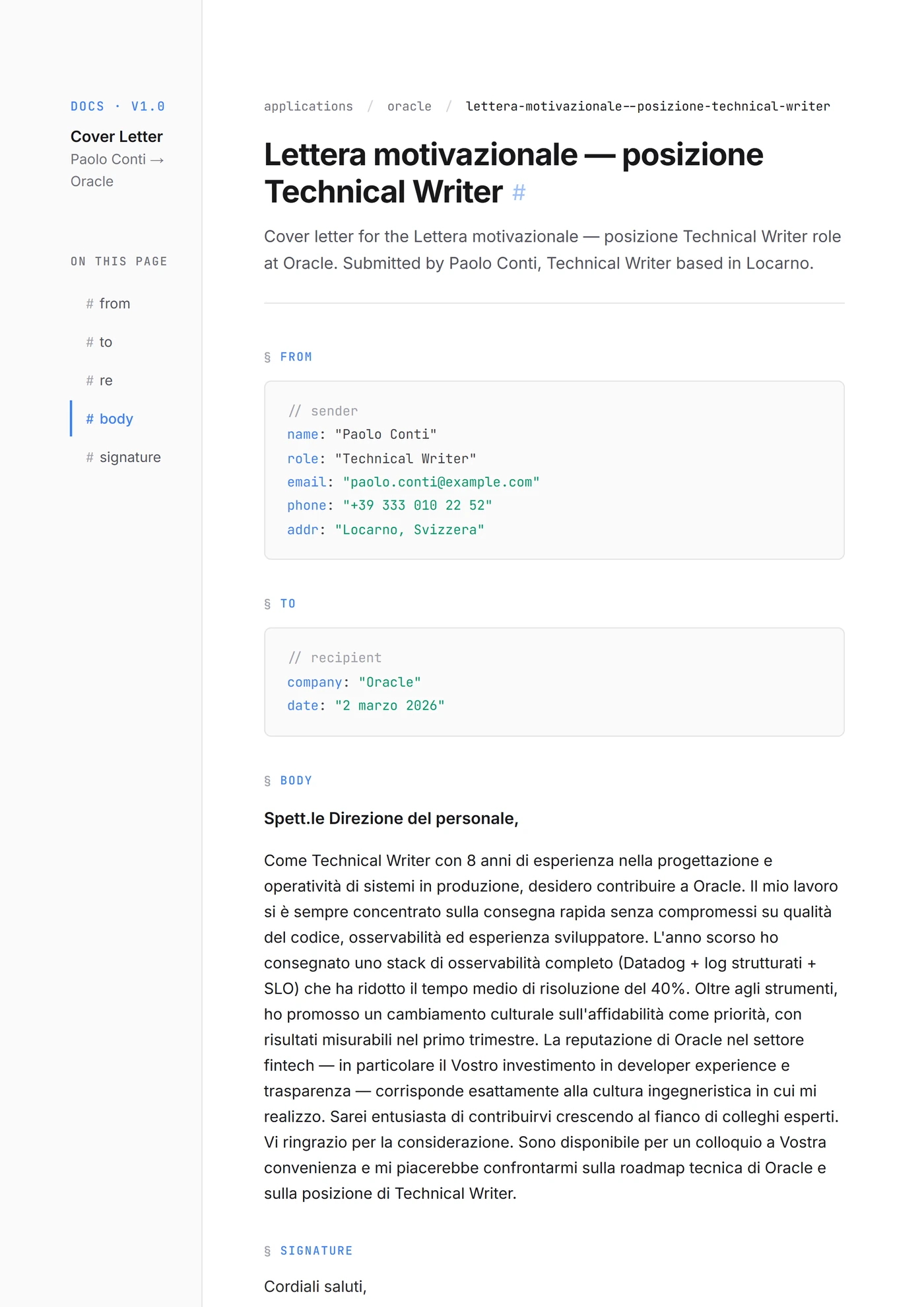Click the closing 'Cordiali saluti,'
Viewport: 924px width, 1307px height.
315,1287
